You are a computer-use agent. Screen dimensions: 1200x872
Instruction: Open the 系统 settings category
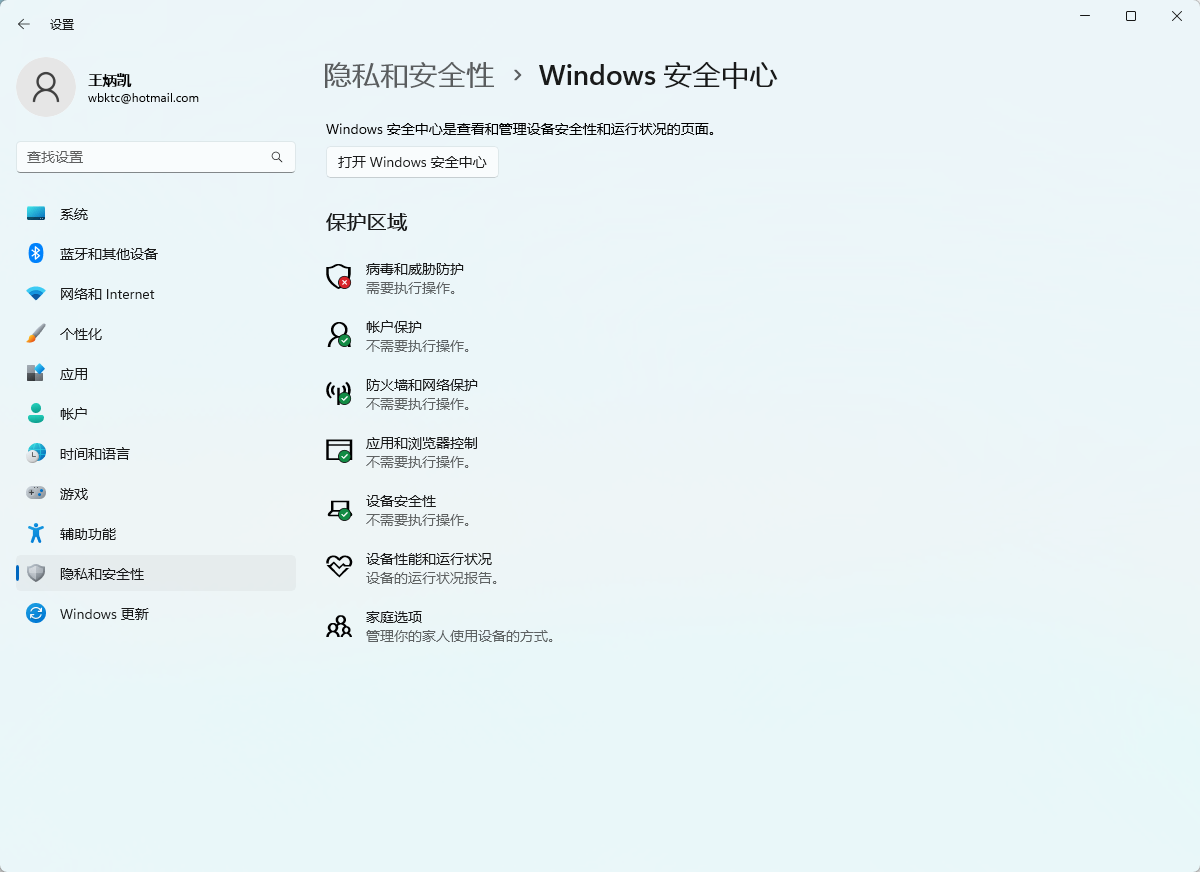coord(156,214)
